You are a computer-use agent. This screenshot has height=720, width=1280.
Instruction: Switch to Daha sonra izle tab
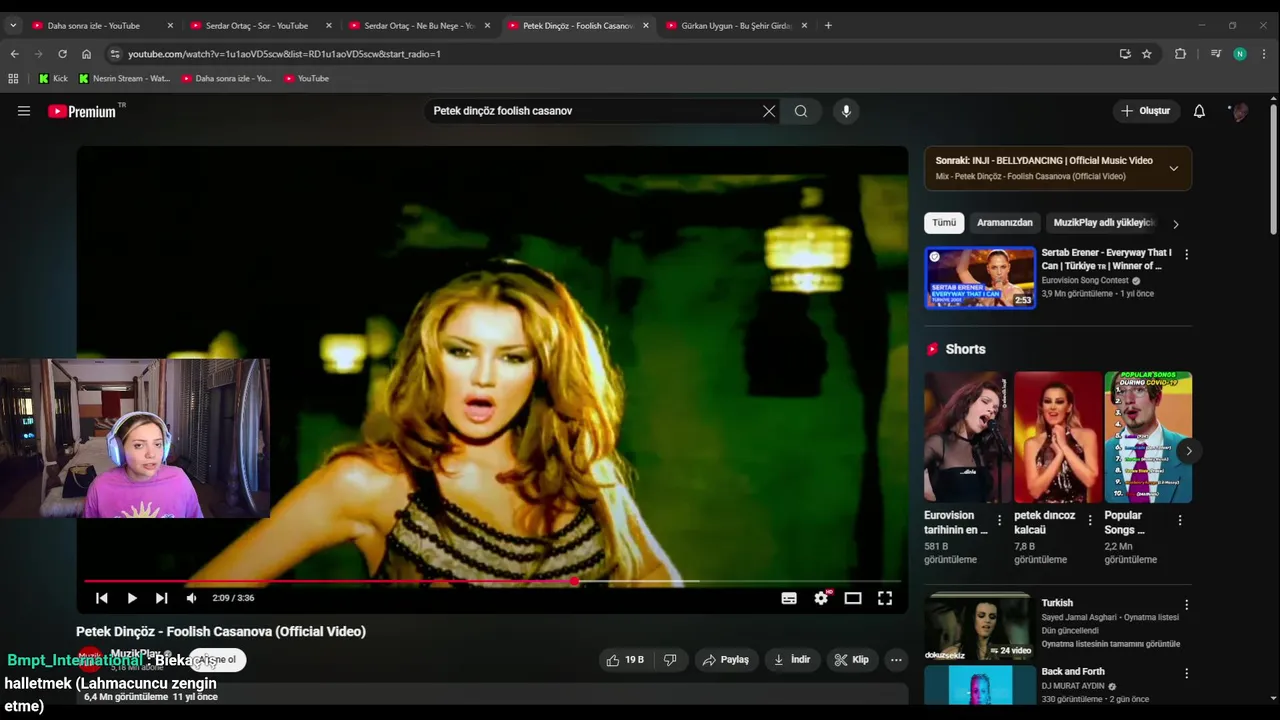[x=93, y=26]
